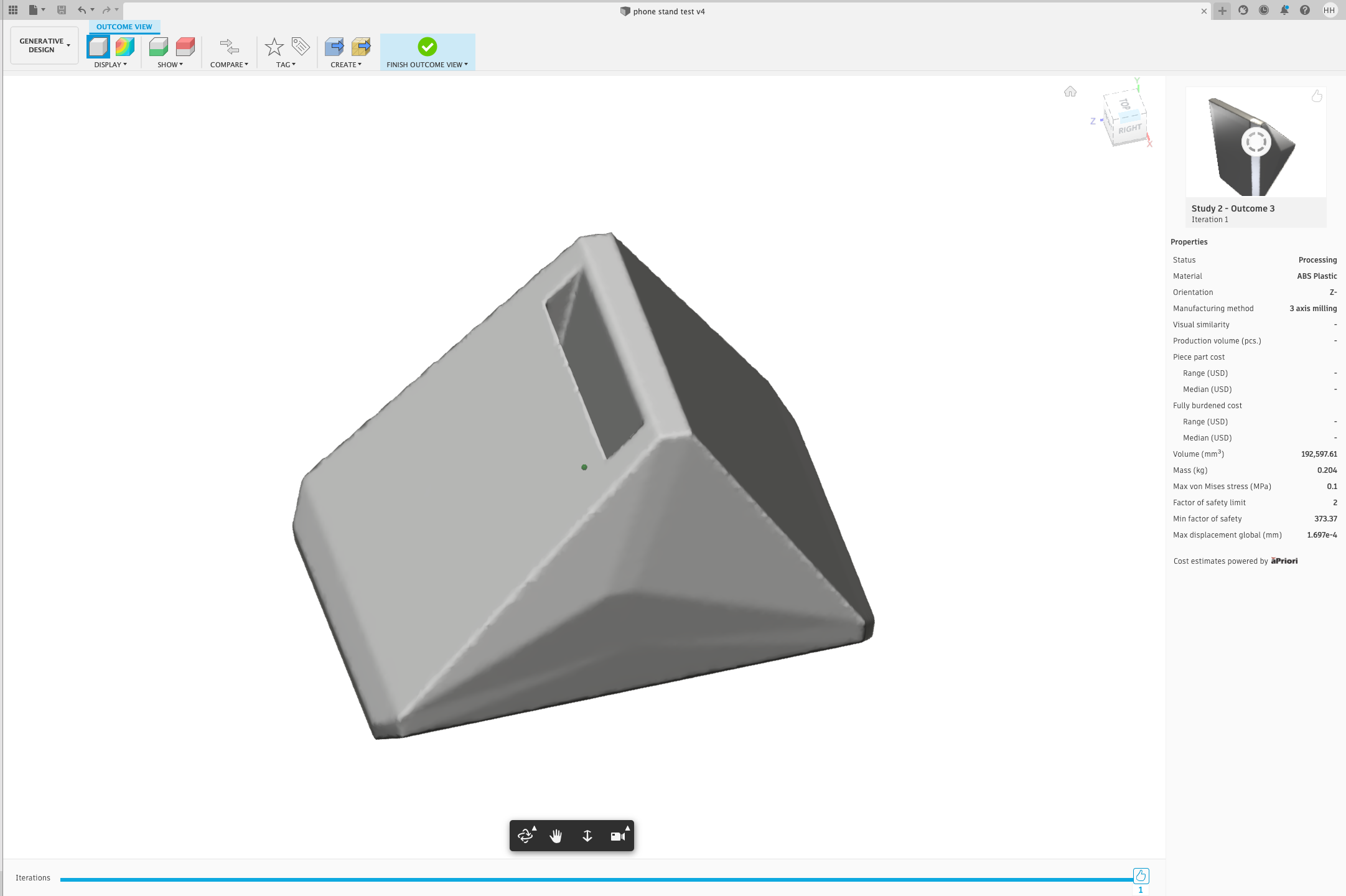This screenshot has width=1346, height=896.
Task: Click TOP on the ViewCube
Action: pyautogui.click(x=1124, y=105)
